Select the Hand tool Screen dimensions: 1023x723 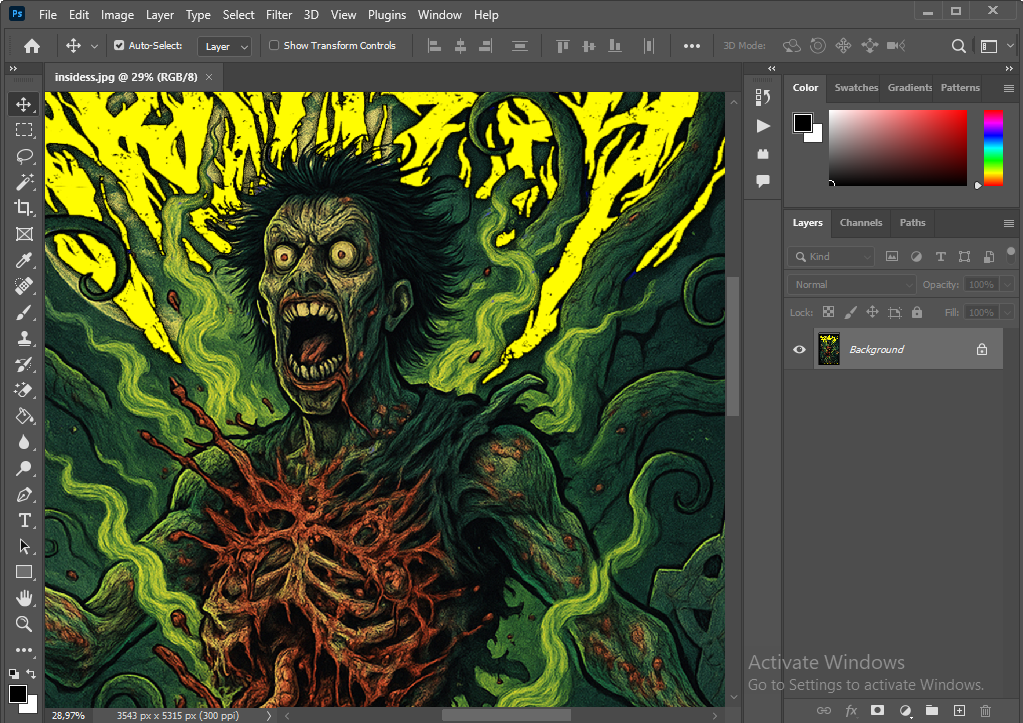[x=24, y=598]
